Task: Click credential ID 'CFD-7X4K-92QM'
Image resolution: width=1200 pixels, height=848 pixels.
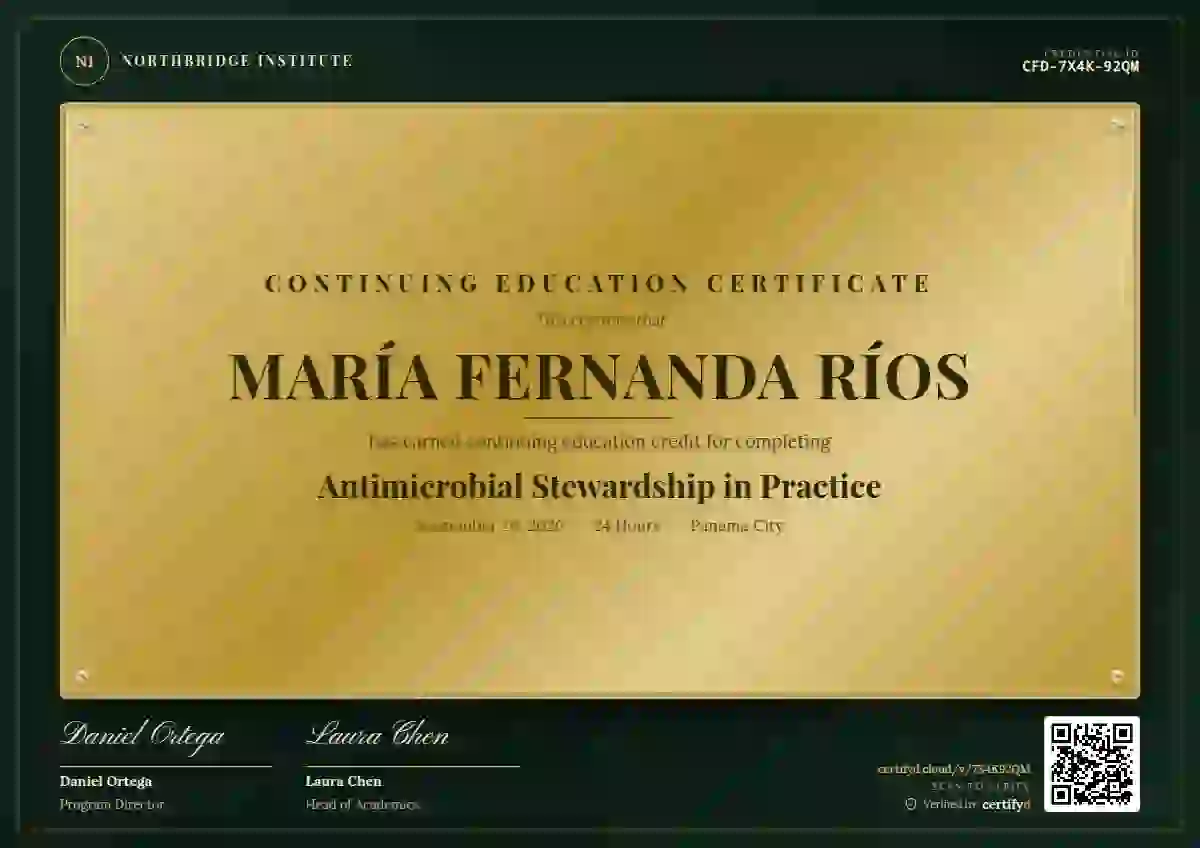Action: pyautogui.click(x=1080, y=67)
